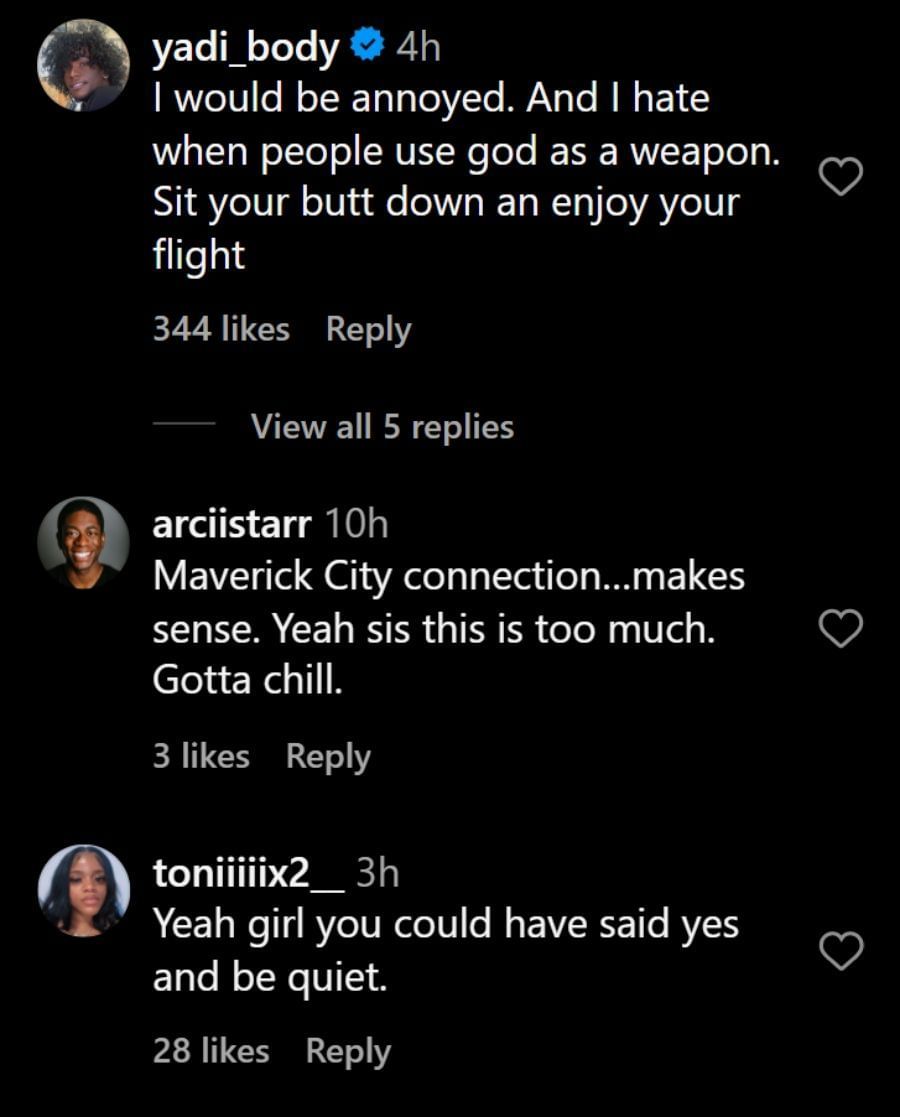This screenshot has height=1117, width=900.
Task: Expand View all 5 replies
Action: [382, 427]
